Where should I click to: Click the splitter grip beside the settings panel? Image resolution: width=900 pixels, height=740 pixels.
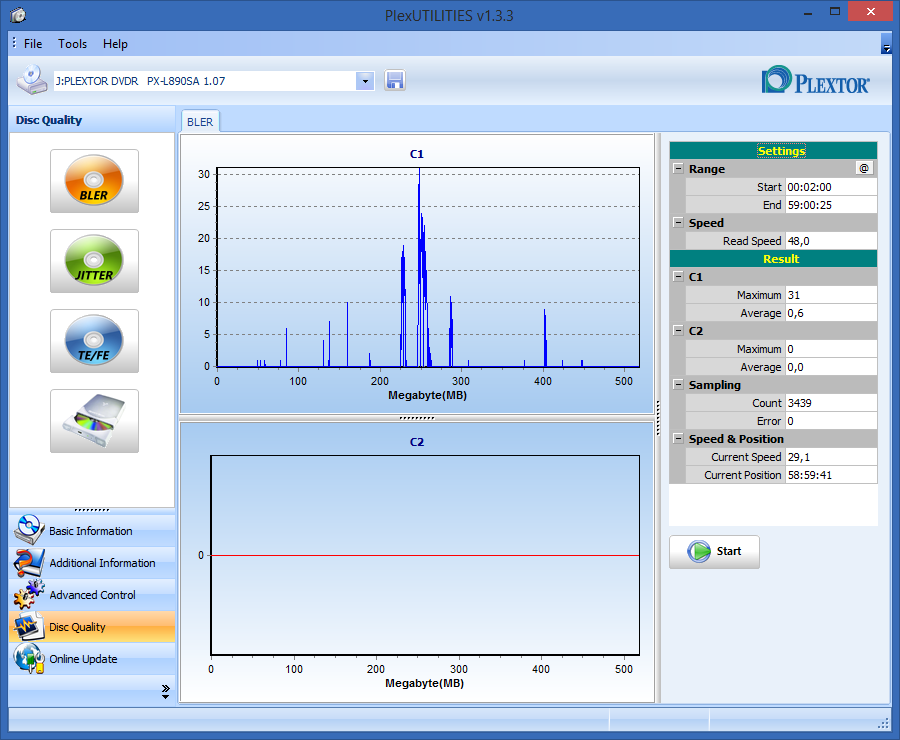click(658, 418)
